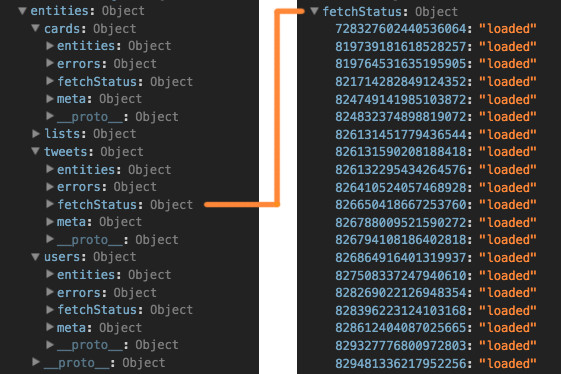Select the users key label
The image size is (561, 374).
(x=62, y=257)
